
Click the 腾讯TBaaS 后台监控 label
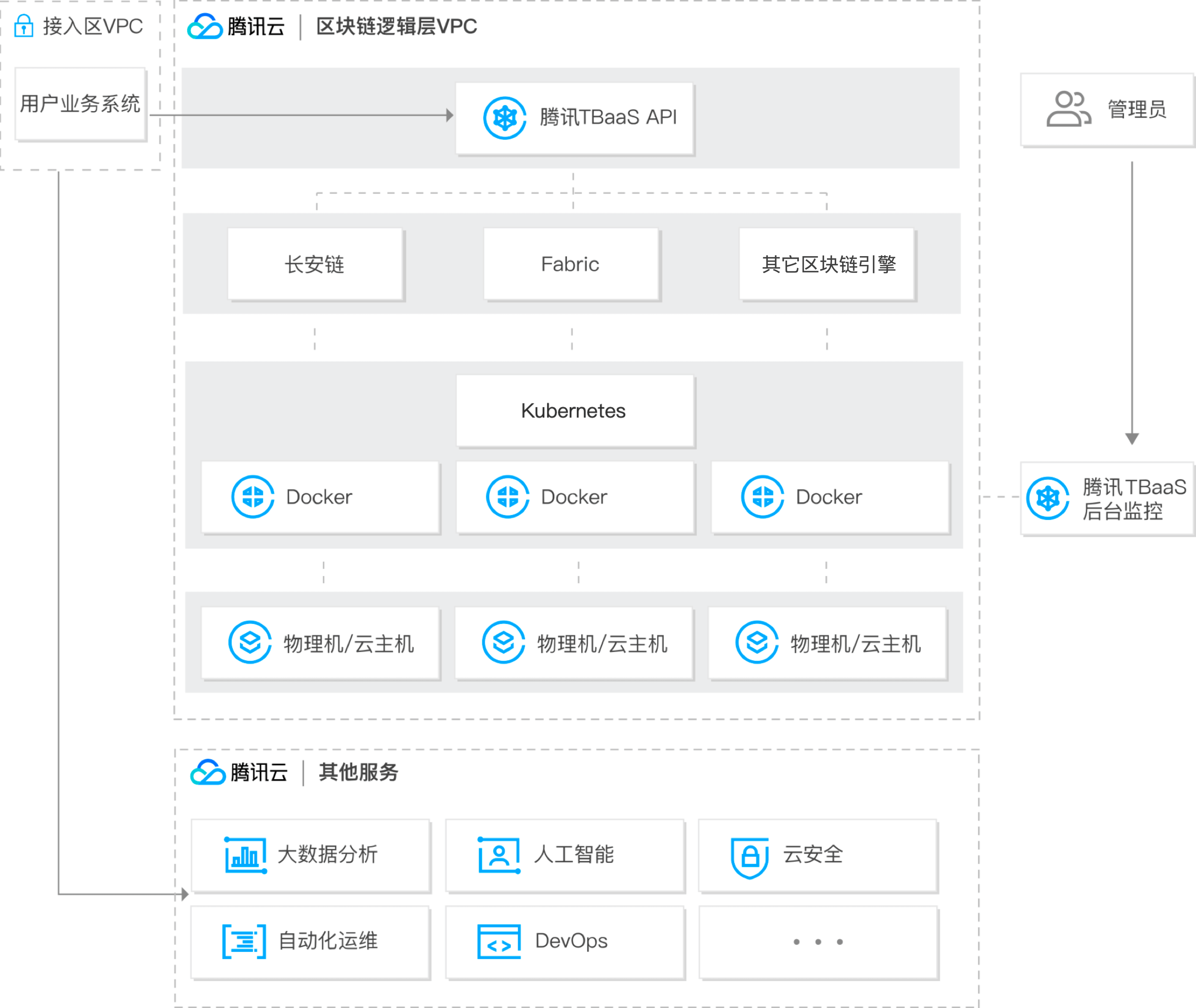[x=1134, y=499]
